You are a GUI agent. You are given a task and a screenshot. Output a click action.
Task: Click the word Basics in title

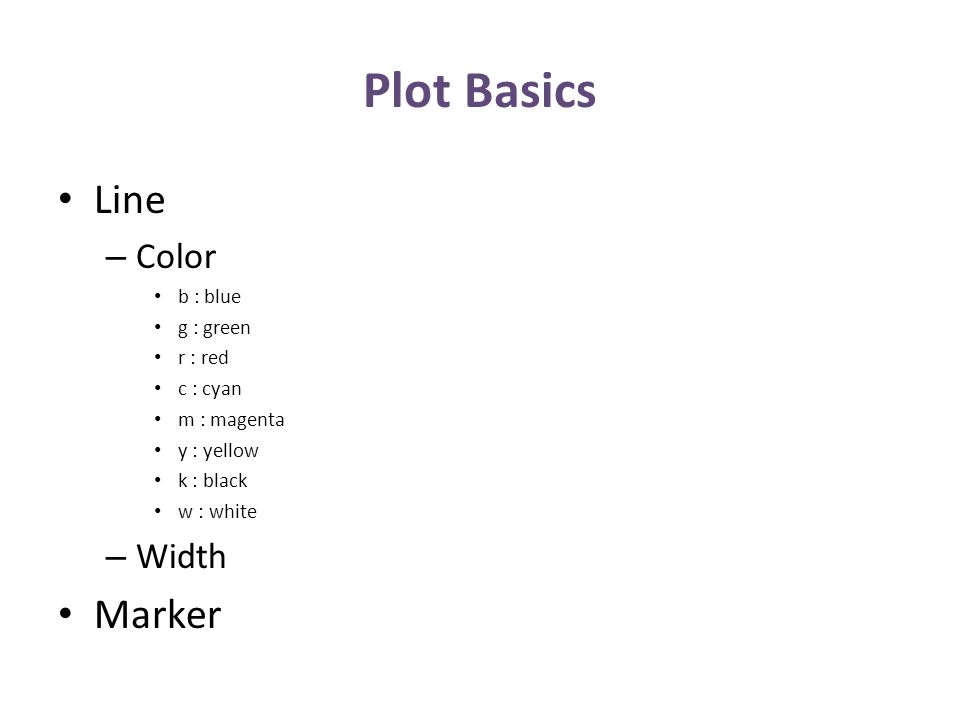531,91
